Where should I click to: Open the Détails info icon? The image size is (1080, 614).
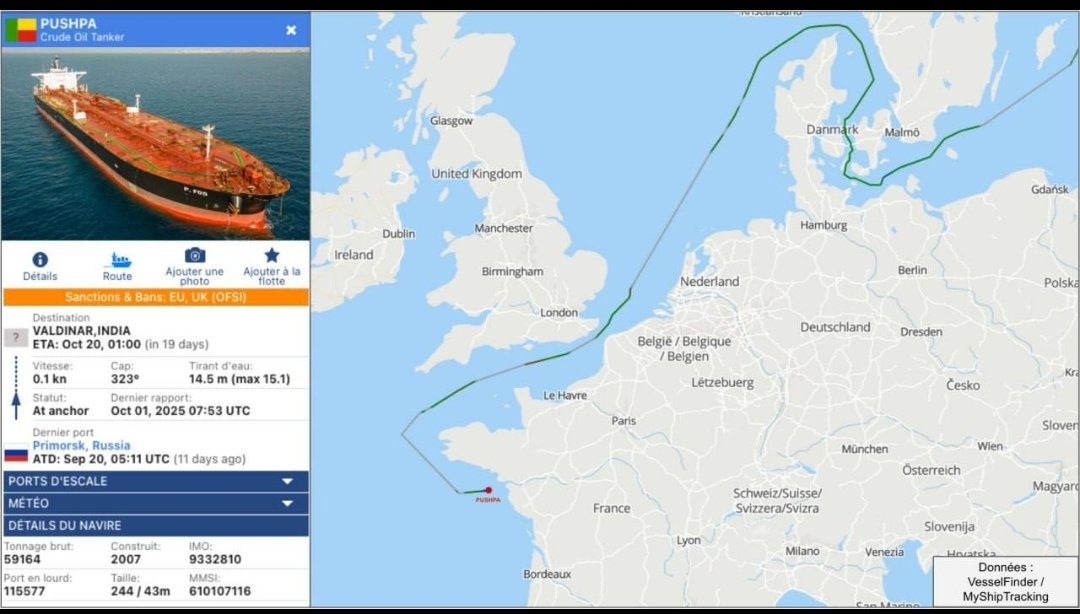pos(40,260)
